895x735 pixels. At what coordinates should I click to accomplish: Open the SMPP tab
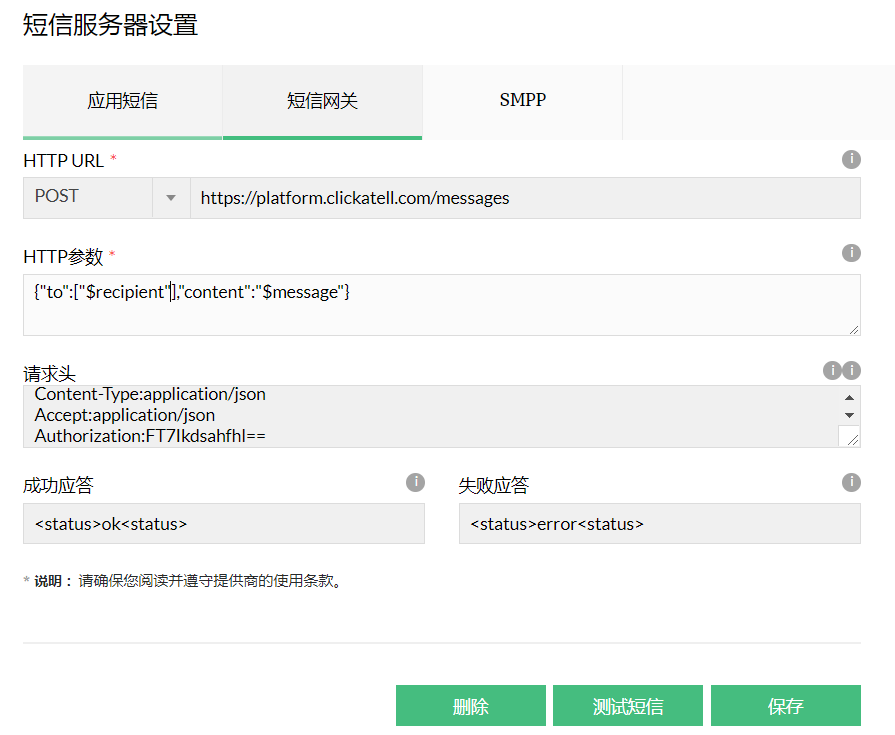pos(522,101)
